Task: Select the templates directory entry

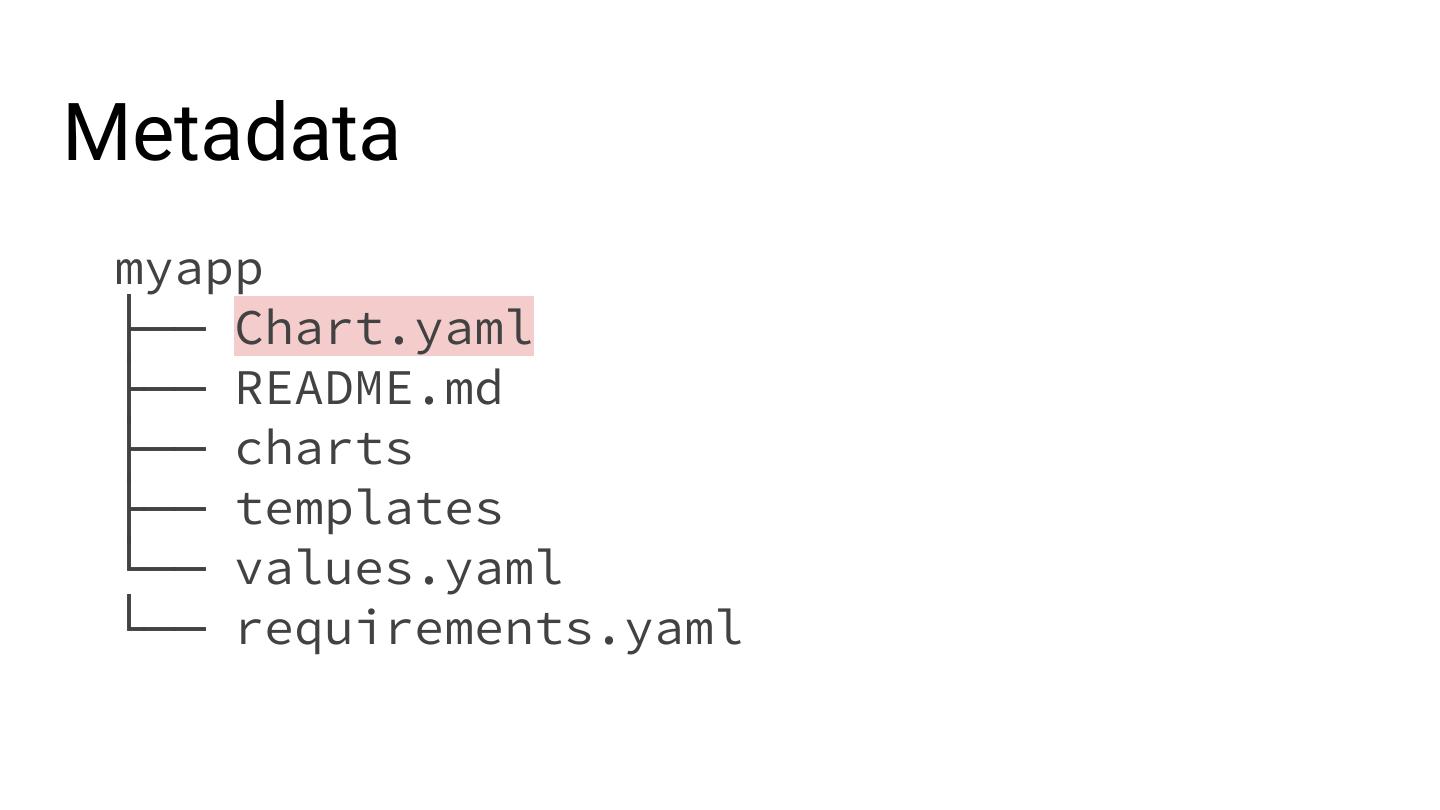Action: tap(368, 509)
